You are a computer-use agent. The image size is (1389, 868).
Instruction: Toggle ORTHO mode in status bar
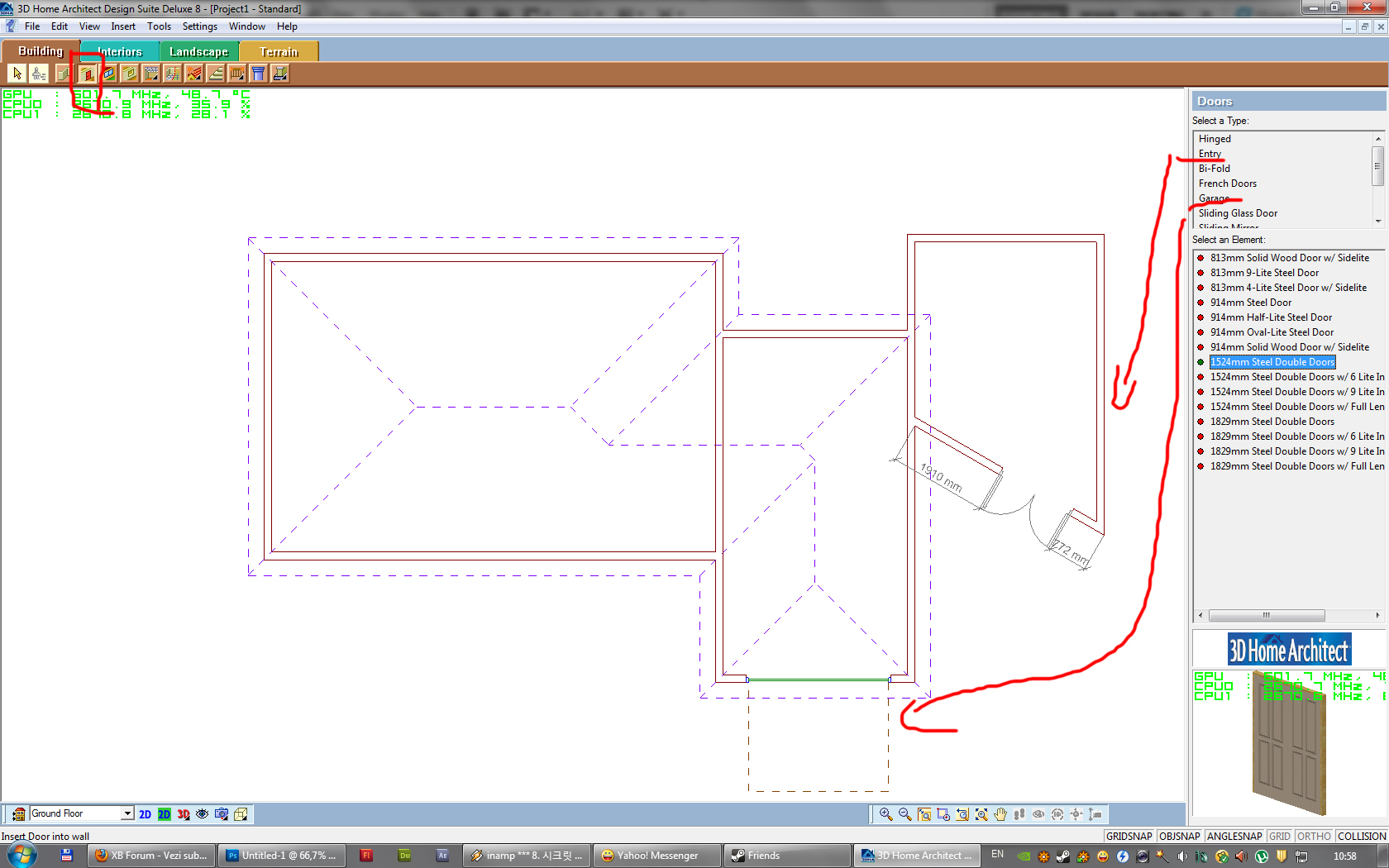[1314, 836]
